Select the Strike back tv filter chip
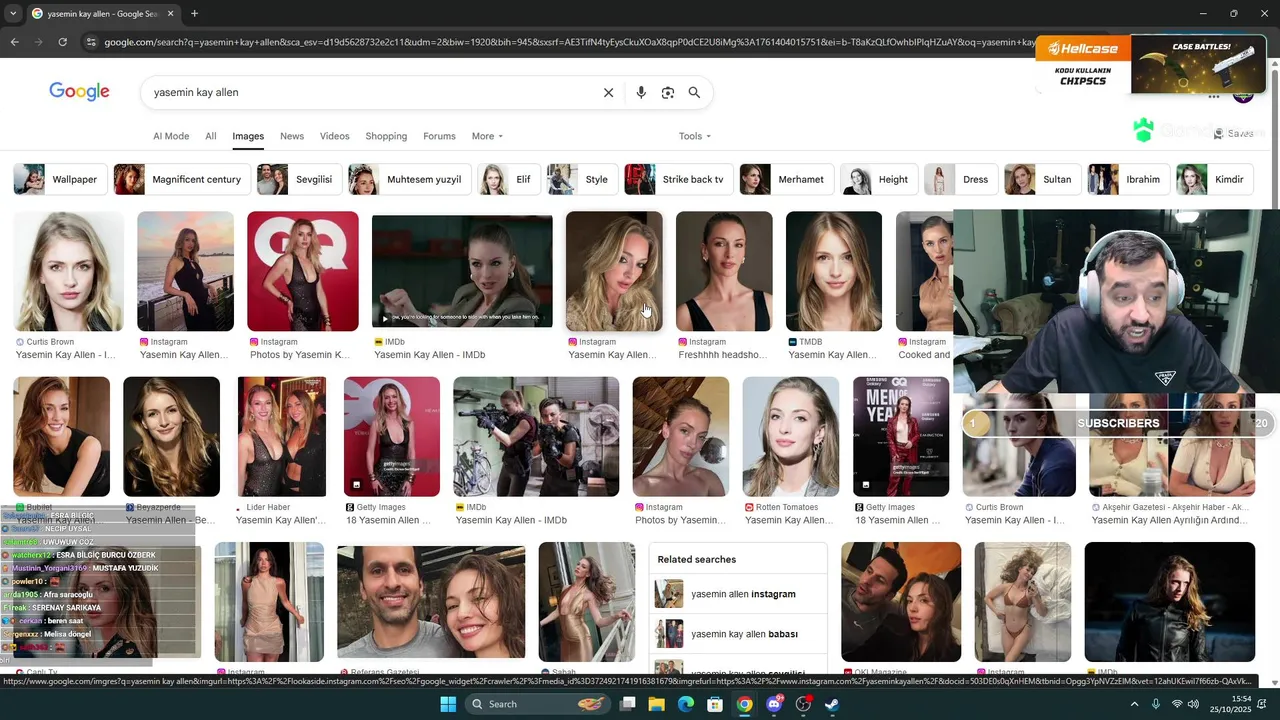The width and height of the screenshot is (1280, 720). click(678, 180)
